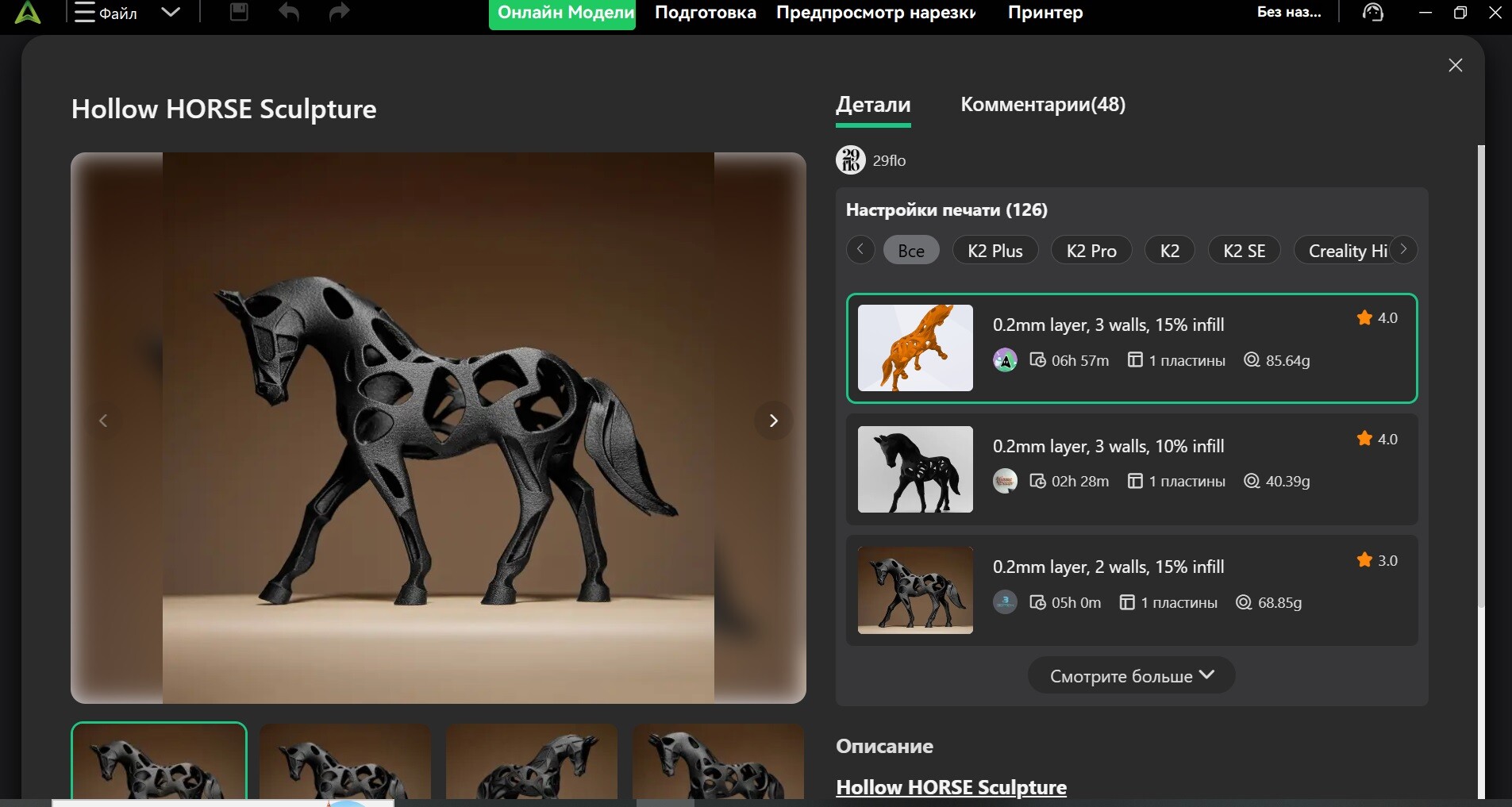Filter print settings by K2 Pro
Viewport: 1512px width, 807px height.
click(x=1091, y=251)
